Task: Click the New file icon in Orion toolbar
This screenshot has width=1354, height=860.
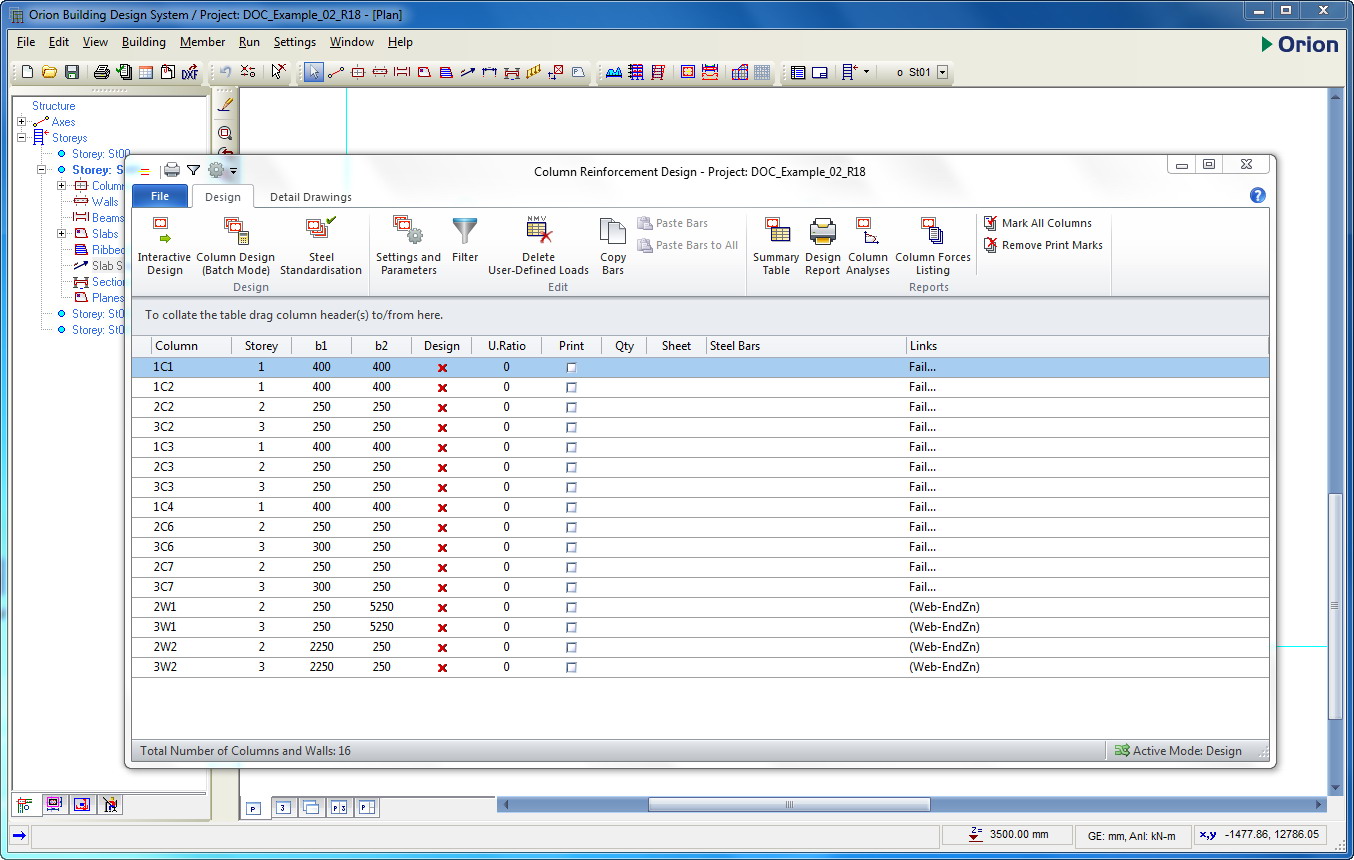Action: pos(27,72)
